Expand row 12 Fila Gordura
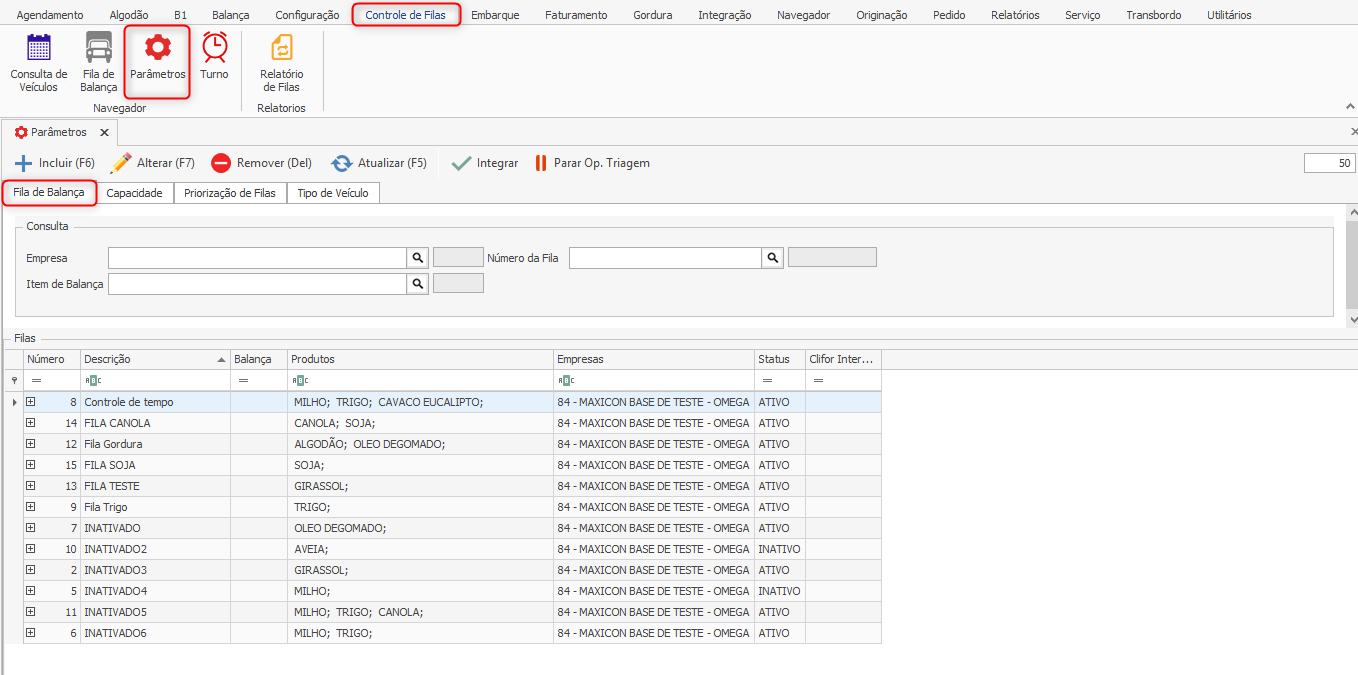Screen dimensions: 1358x675 31,444
